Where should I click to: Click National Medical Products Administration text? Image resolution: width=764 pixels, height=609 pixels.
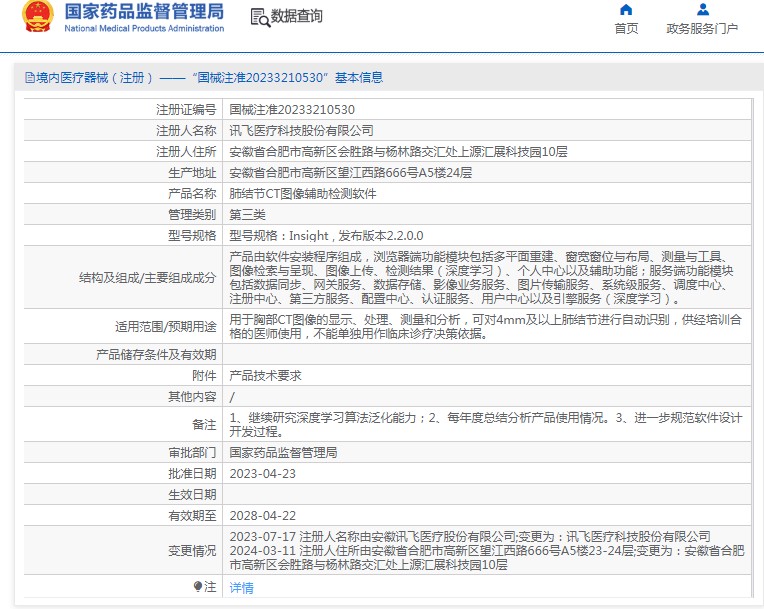tap(144, 28)
